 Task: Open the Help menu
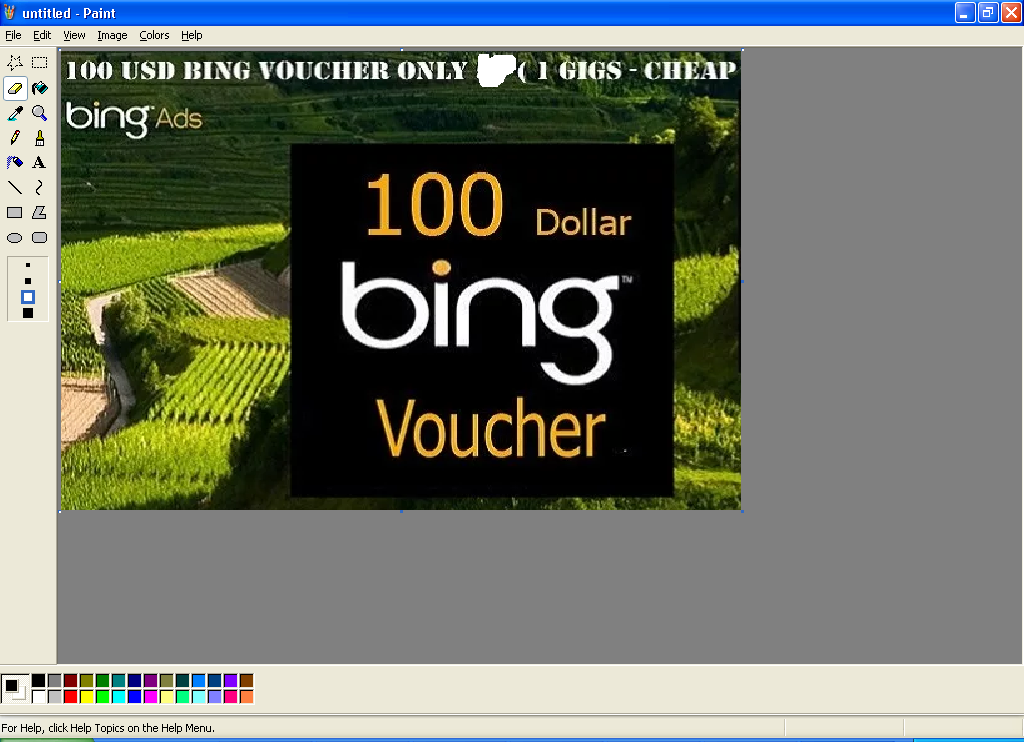pyautogui.click(x=191, y=35)
